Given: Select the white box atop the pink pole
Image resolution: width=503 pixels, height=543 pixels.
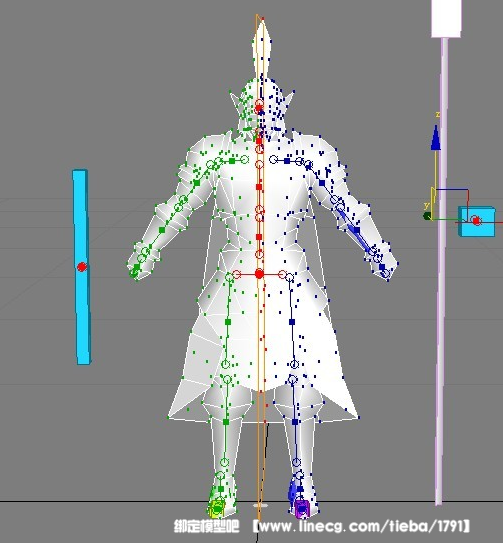Looking at the screenshot, I should click(x=447, y=18).
